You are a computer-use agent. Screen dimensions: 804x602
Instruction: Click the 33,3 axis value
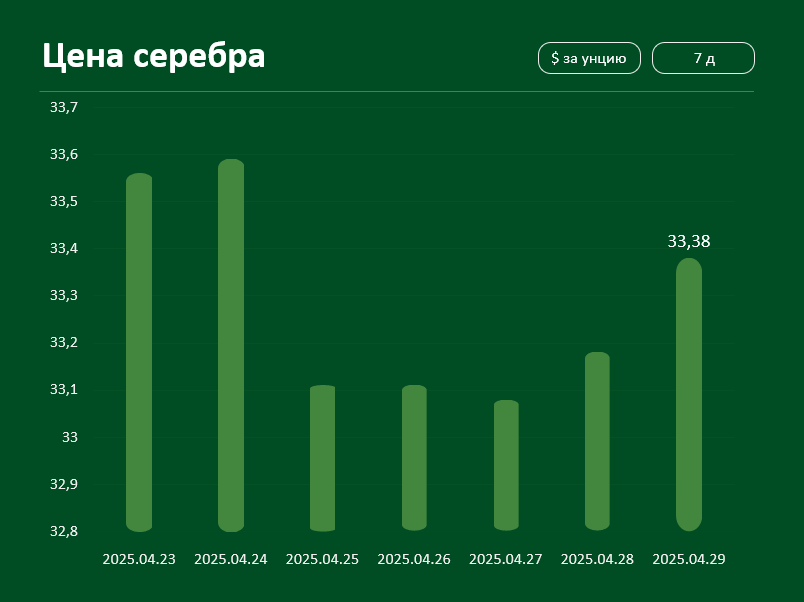[x=64, y=295]
